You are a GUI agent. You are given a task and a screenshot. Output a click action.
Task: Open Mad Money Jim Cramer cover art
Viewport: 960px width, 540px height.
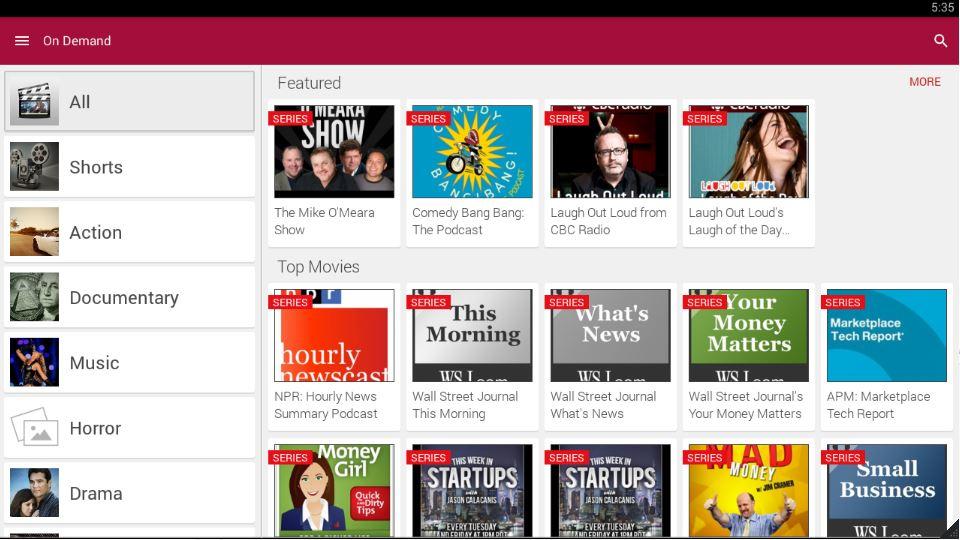coord(749,490)
